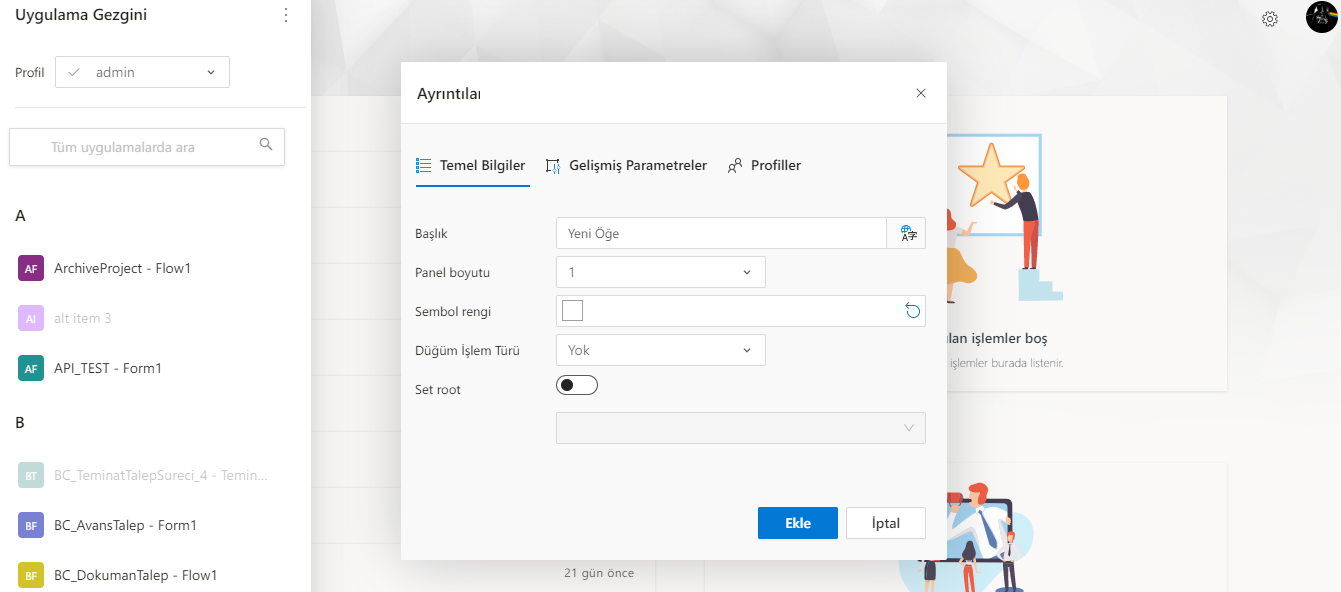Screen dimensions: 1341x592
Task: Switch to the Gelişmiş Parametreler tab
Action: tap(627, 166)
